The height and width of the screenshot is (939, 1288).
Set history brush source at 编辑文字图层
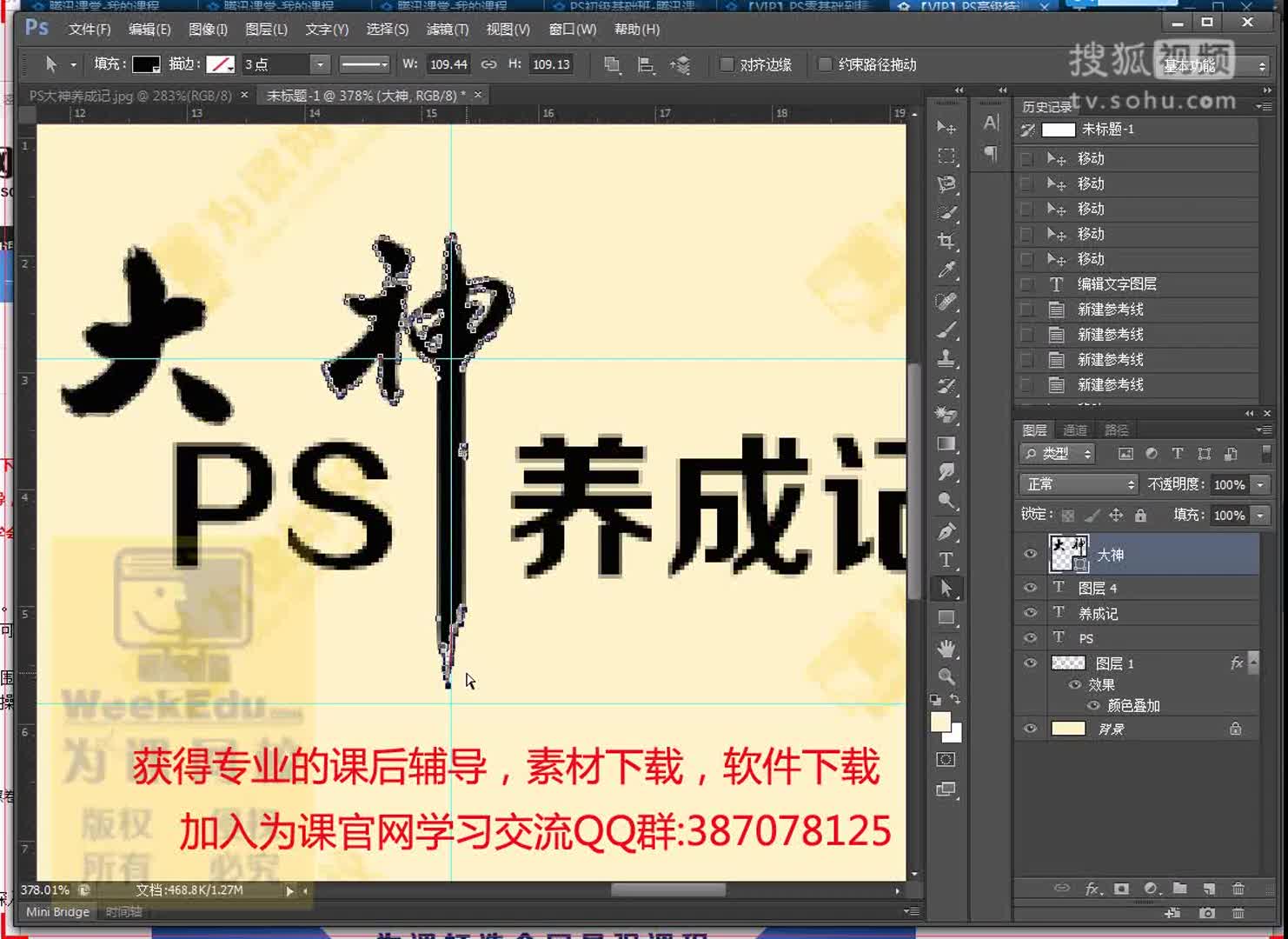tap(1027, 284)
